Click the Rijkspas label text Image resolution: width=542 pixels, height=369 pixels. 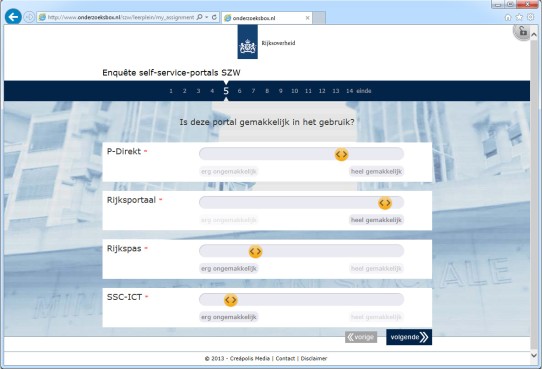click(124, 249)
